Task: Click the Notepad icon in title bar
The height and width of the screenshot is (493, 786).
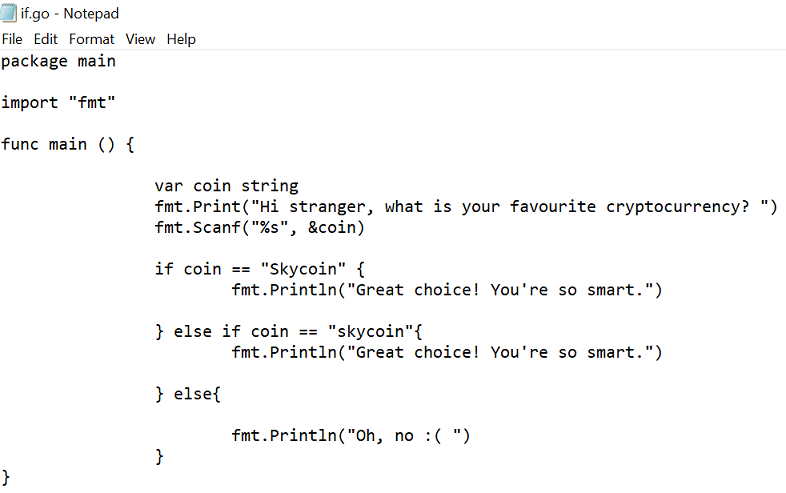Action: [9, 13]
